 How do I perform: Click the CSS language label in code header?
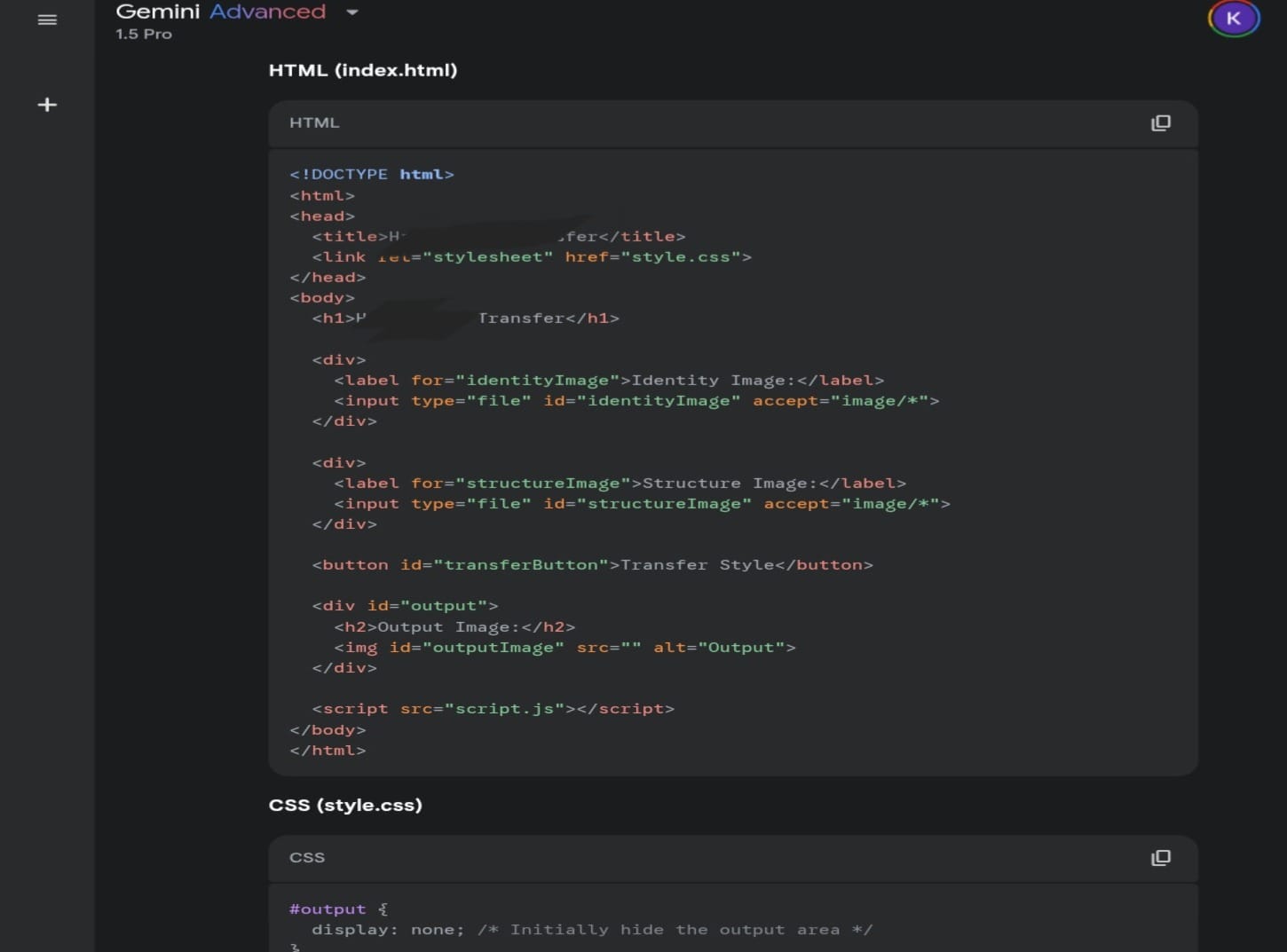click(x=307, y=858)
